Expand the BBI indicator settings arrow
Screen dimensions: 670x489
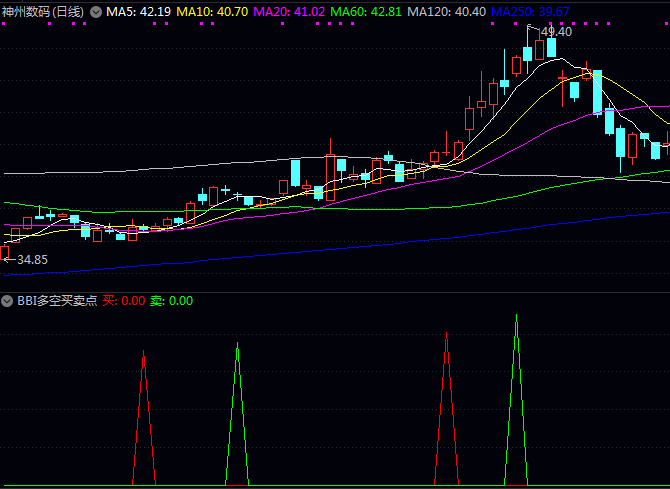(x=8, y=301)
